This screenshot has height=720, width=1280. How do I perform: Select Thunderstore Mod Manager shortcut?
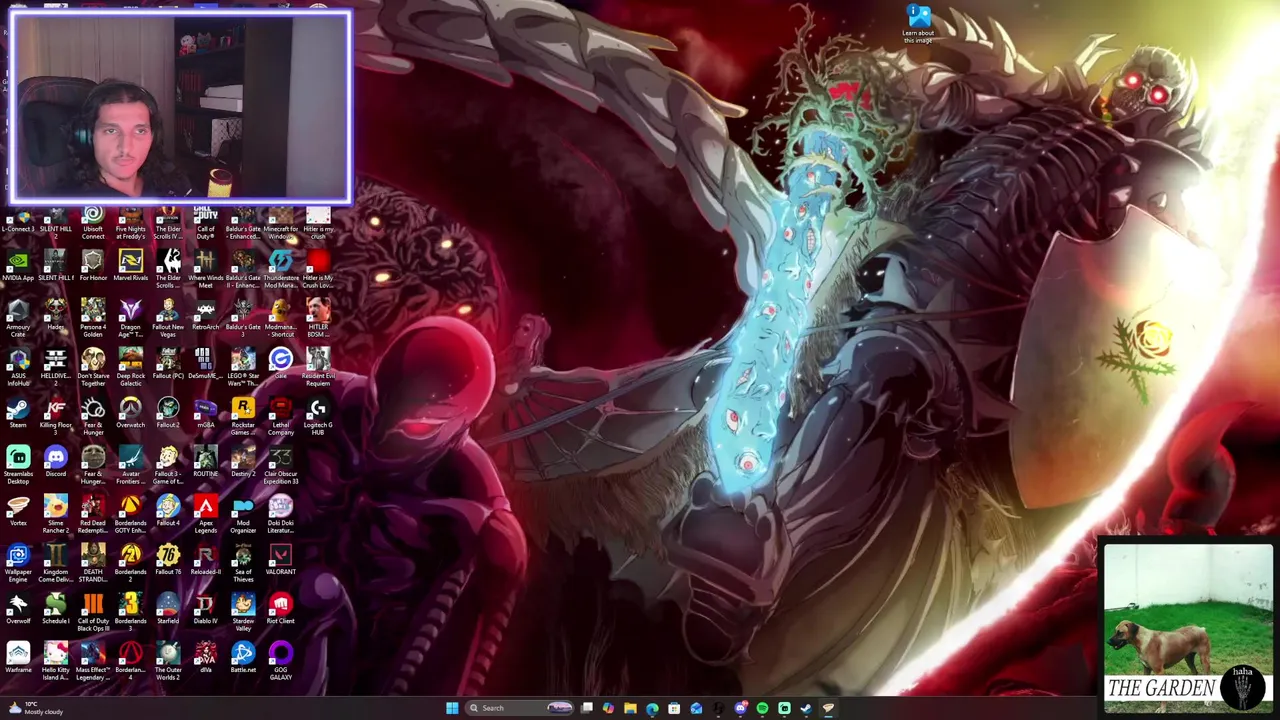pos(280,270)
